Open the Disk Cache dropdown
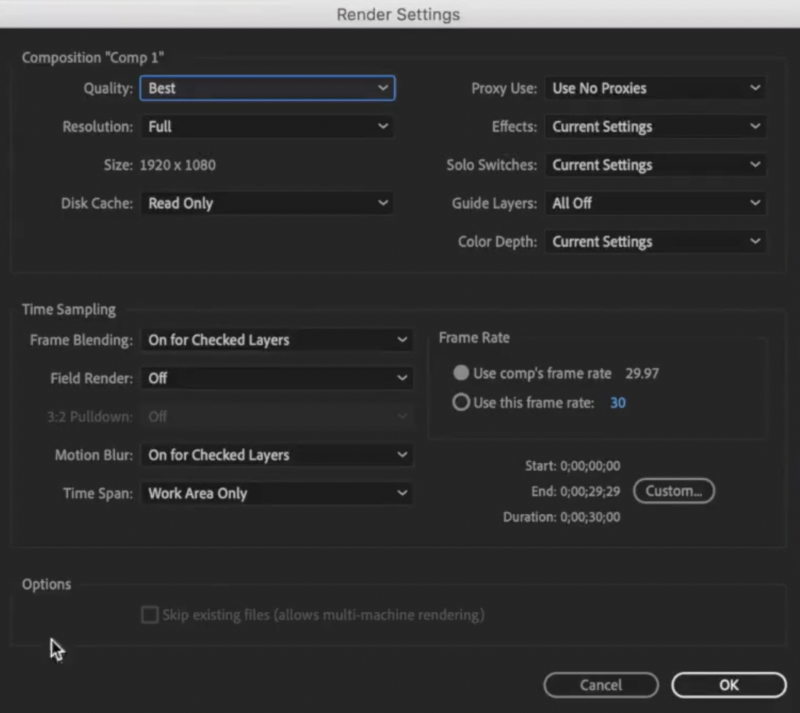This screenshot has height=713, width=800. (266, 203)
